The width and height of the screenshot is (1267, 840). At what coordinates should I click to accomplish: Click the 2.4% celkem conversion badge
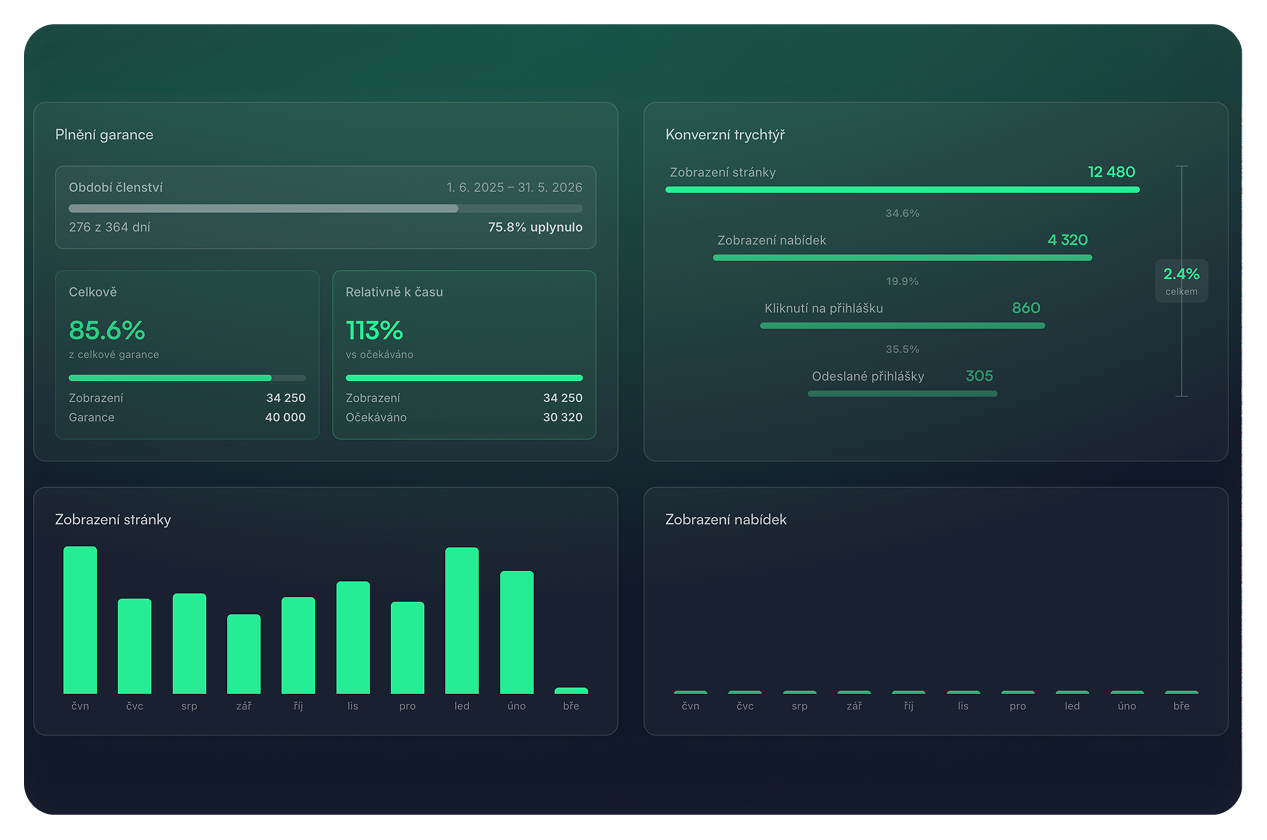pyautogui.click(x=1181, y=280)
